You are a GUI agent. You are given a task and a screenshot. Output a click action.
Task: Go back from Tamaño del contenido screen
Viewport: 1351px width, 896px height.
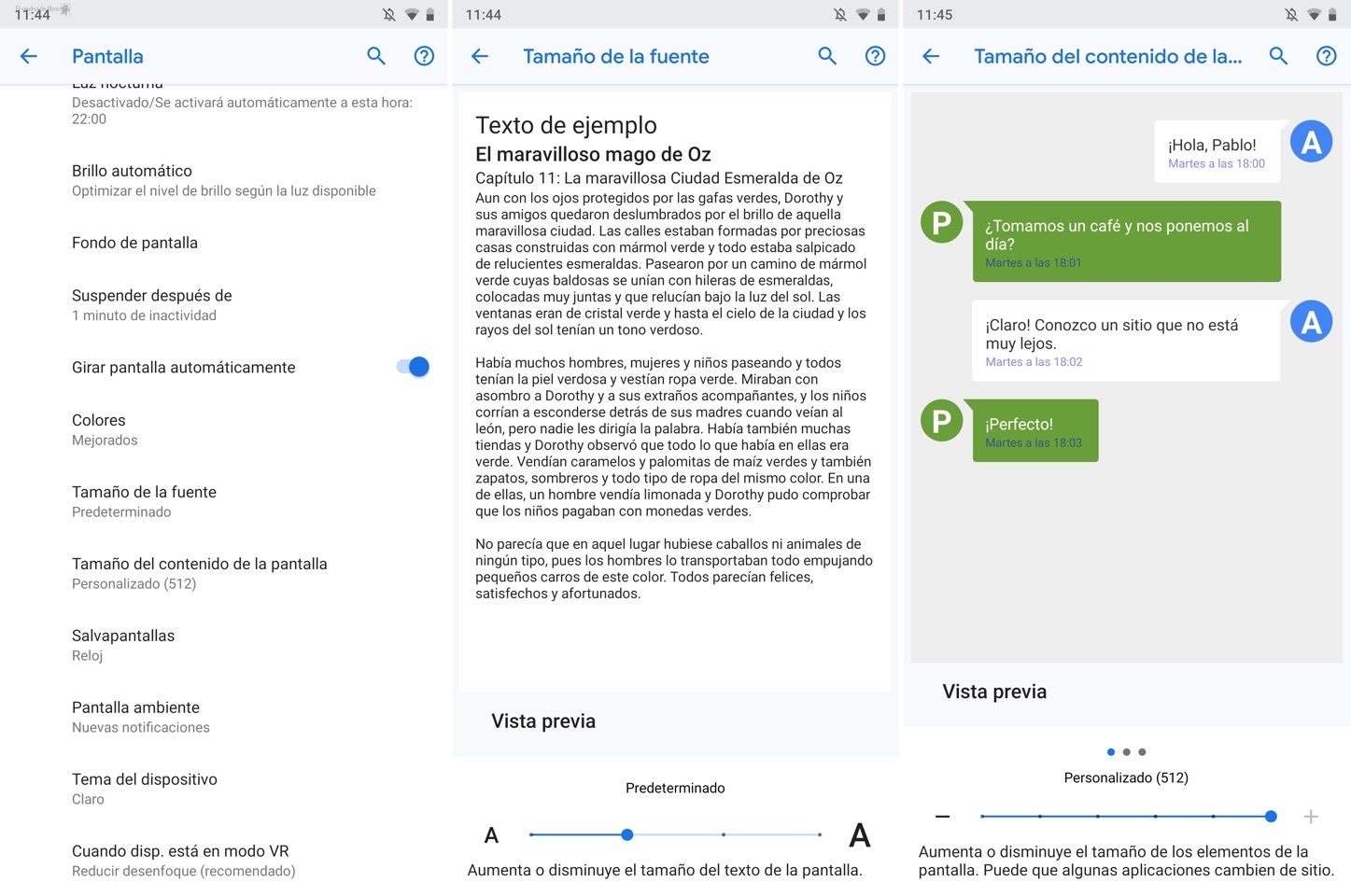(931, 56)
